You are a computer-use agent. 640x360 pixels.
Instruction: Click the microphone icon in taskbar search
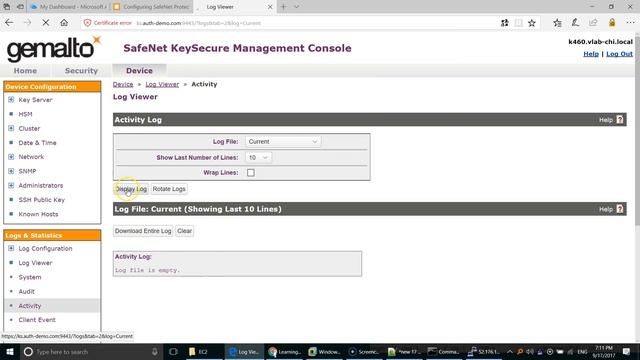point(155,351)
